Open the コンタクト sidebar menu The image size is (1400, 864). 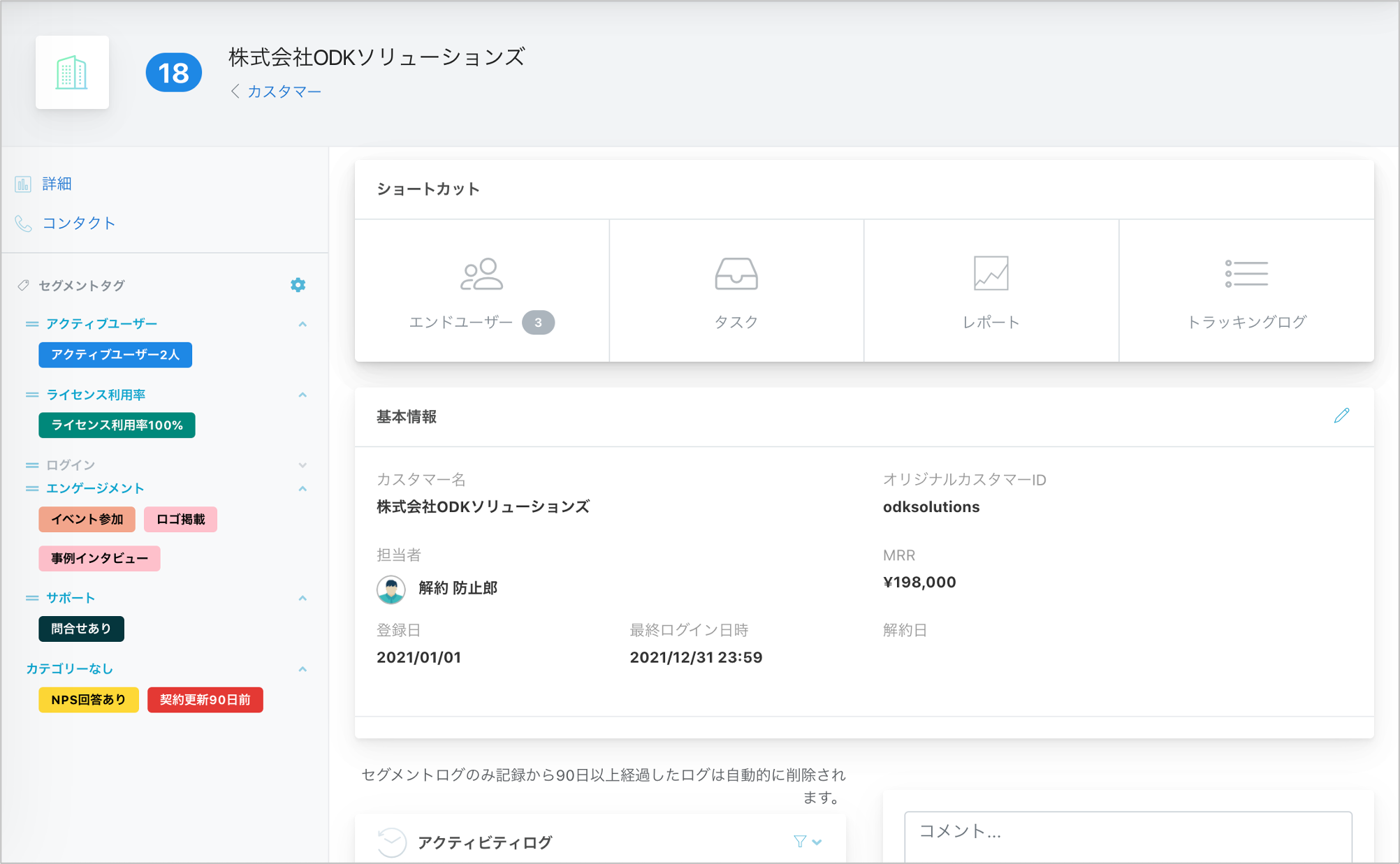point(78,223)
